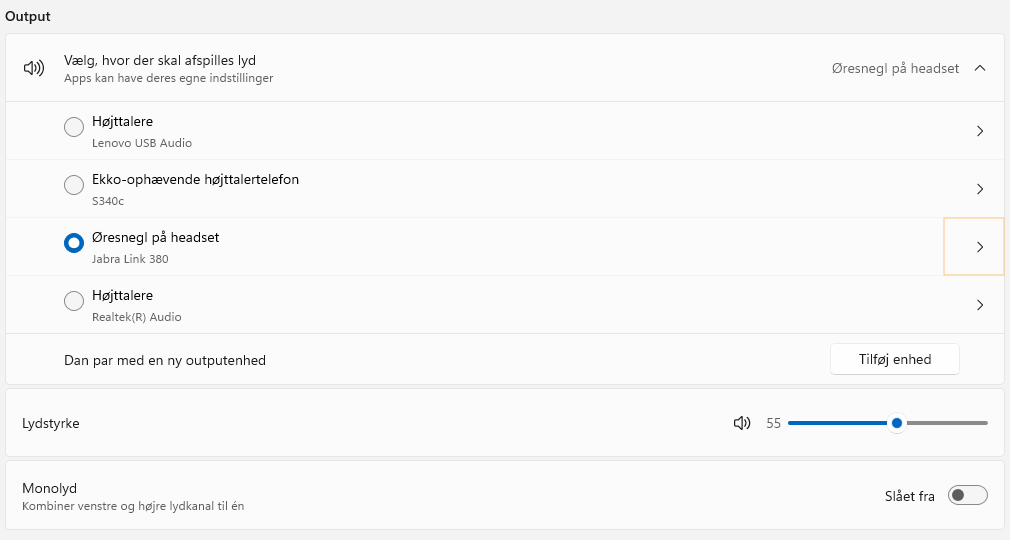Screen dimensions: 1010x540
Task: Click the "Slået fra" label beside Monolyd
Action: [910, 496]
